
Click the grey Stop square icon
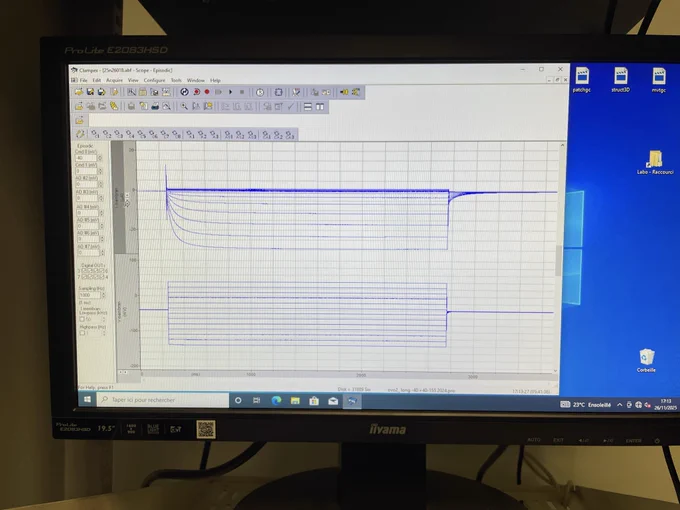[x=242, y=92]
